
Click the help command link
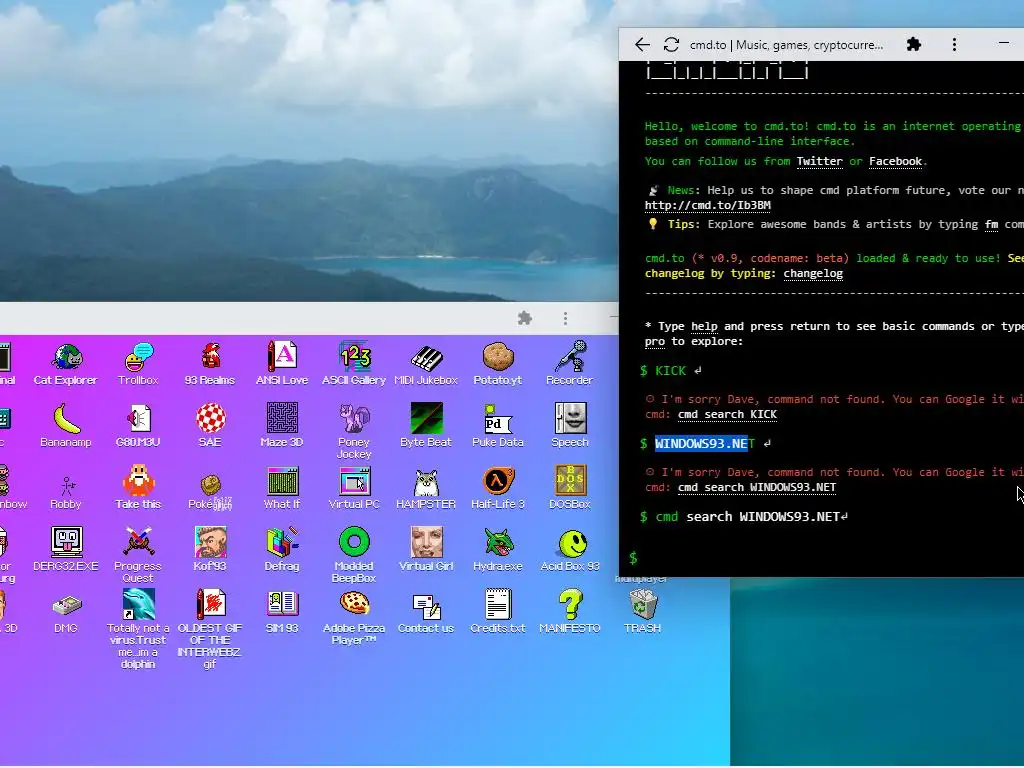[704, 326]
